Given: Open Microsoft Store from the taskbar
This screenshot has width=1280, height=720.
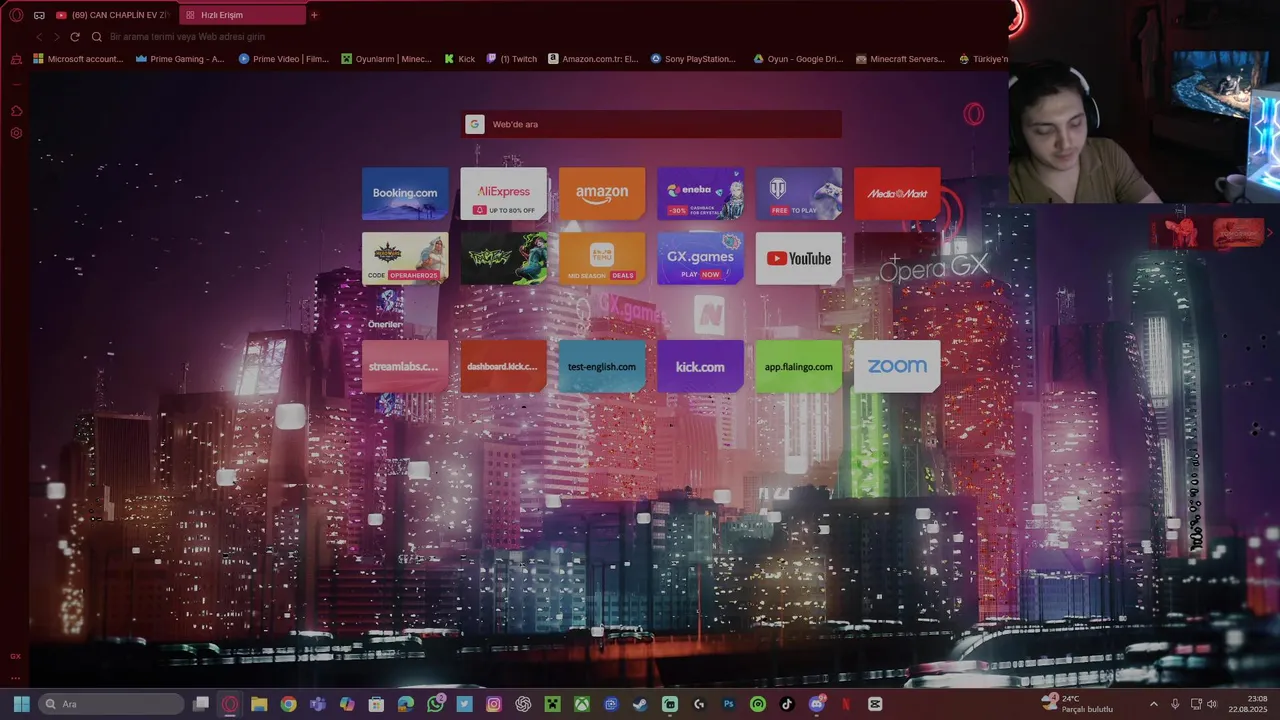Looking at the screenshot, I should point(376,704).
